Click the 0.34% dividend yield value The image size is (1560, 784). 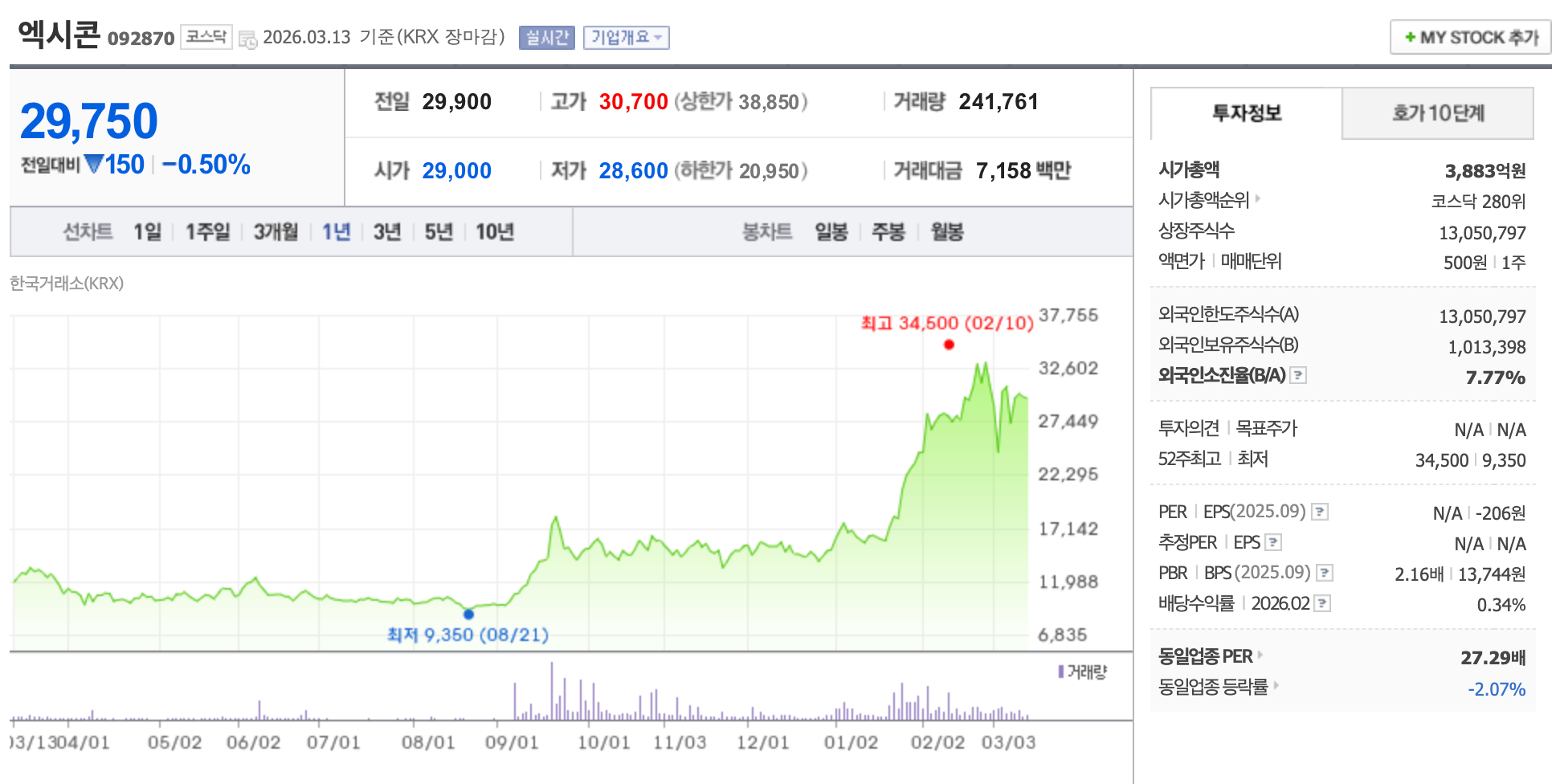1501,605
